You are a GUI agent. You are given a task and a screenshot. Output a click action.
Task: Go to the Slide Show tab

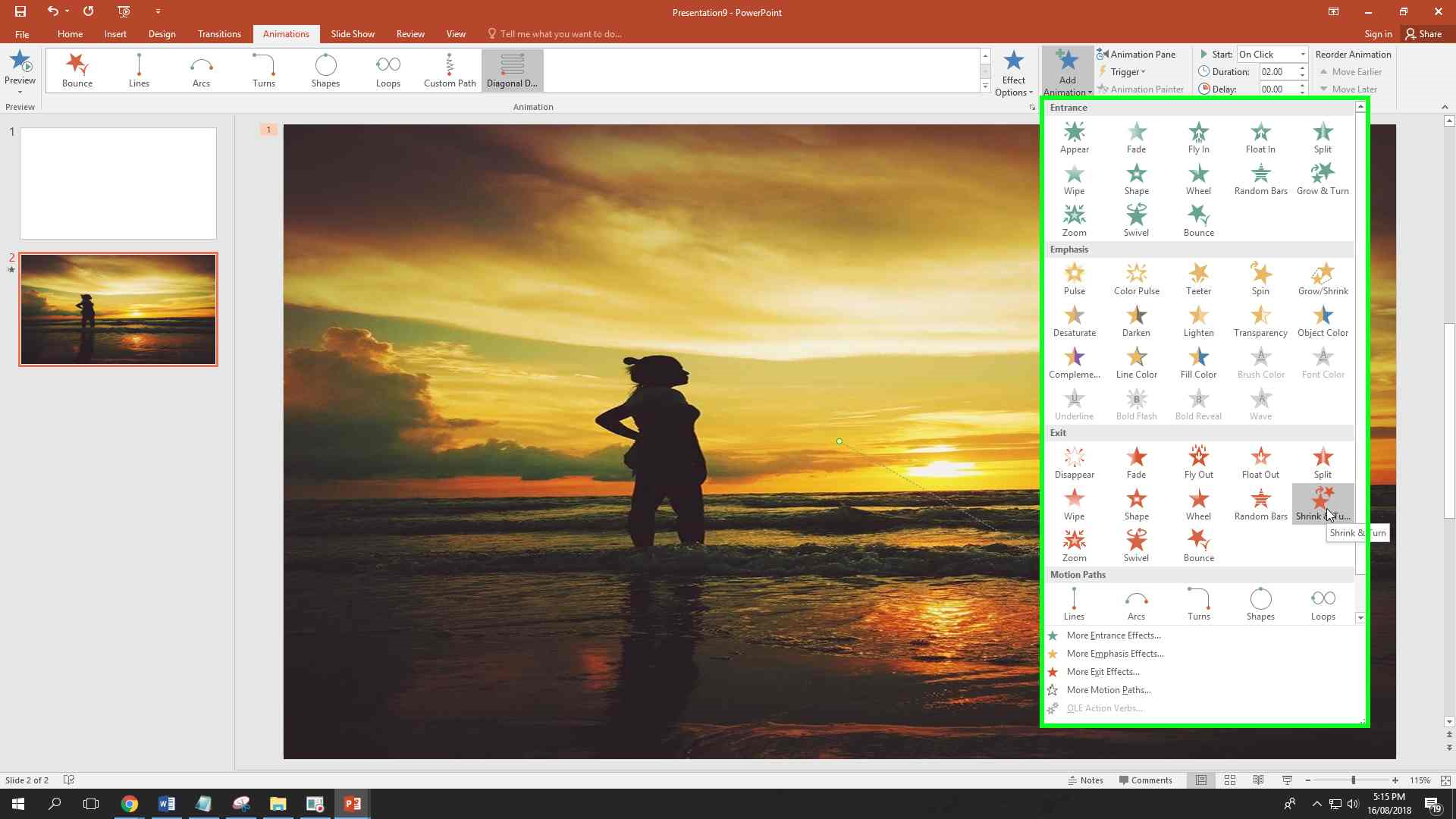pos(353,34)
